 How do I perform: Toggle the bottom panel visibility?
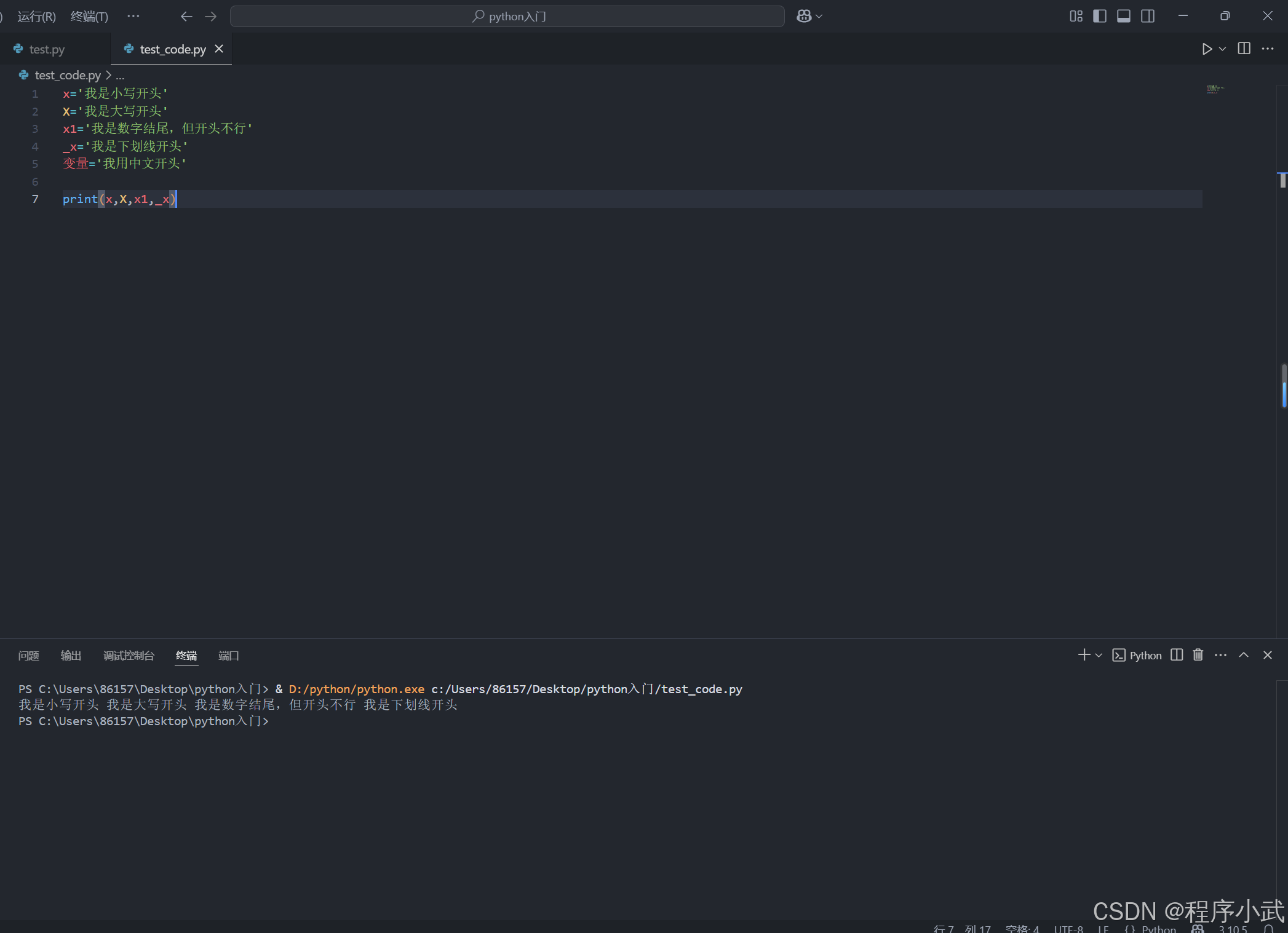[x=1124, y=17]
